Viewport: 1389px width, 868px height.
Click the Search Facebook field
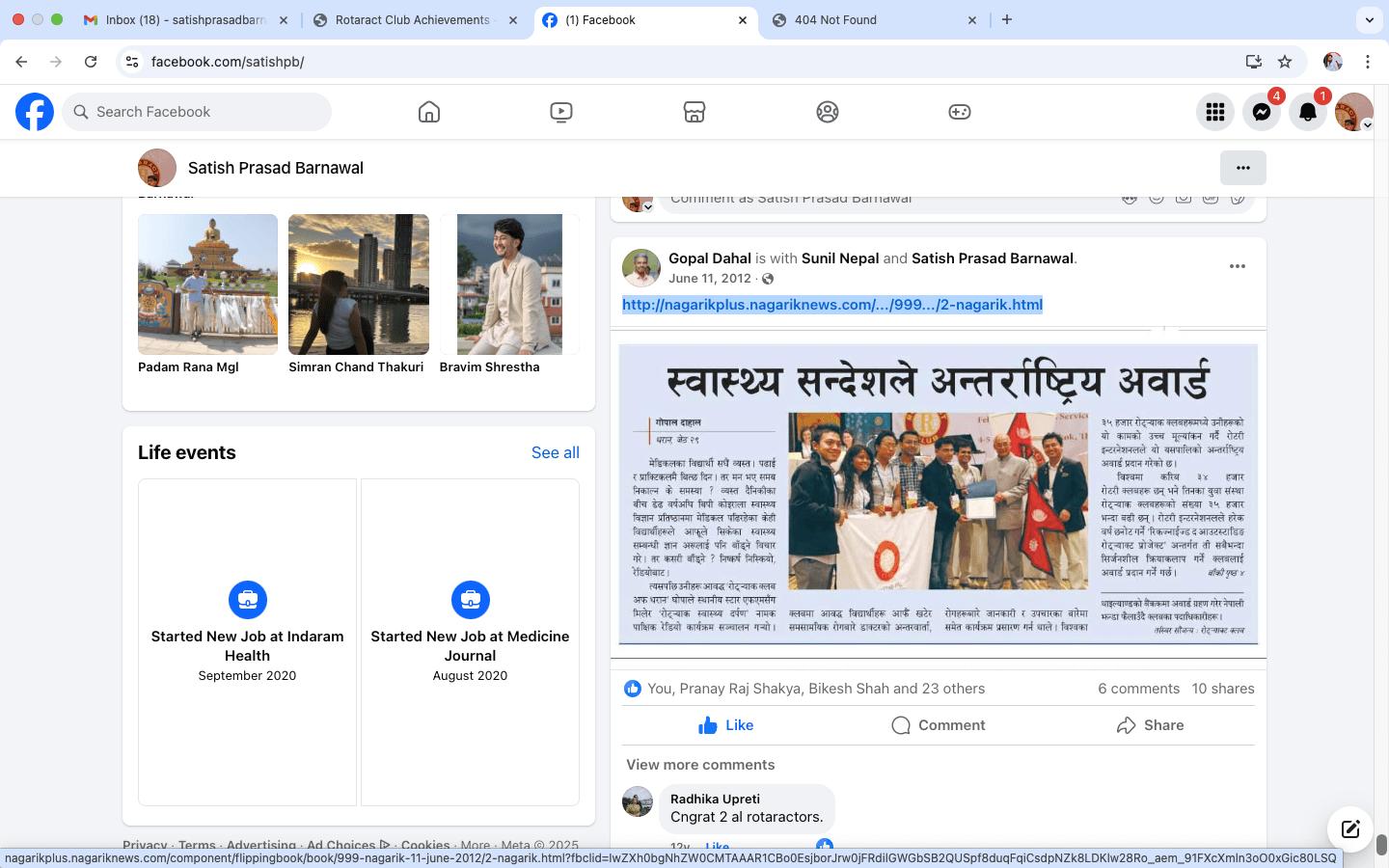(198, 112)
